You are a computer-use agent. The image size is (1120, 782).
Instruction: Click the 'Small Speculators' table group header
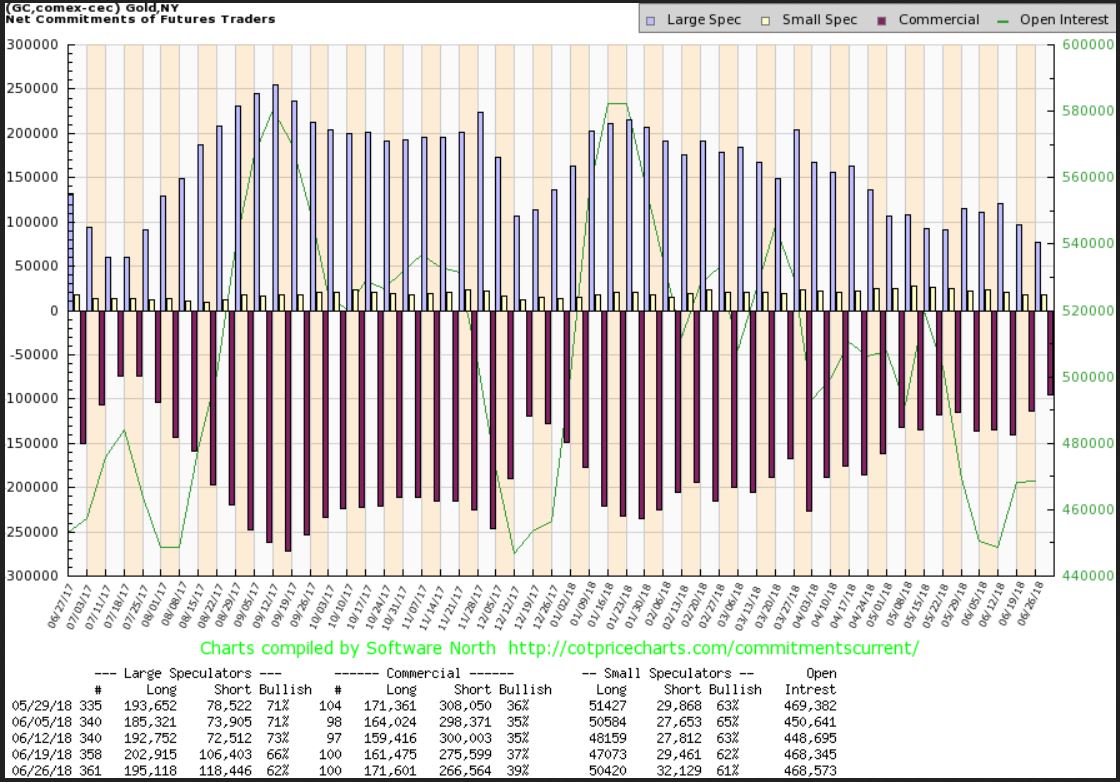[668, 673]
